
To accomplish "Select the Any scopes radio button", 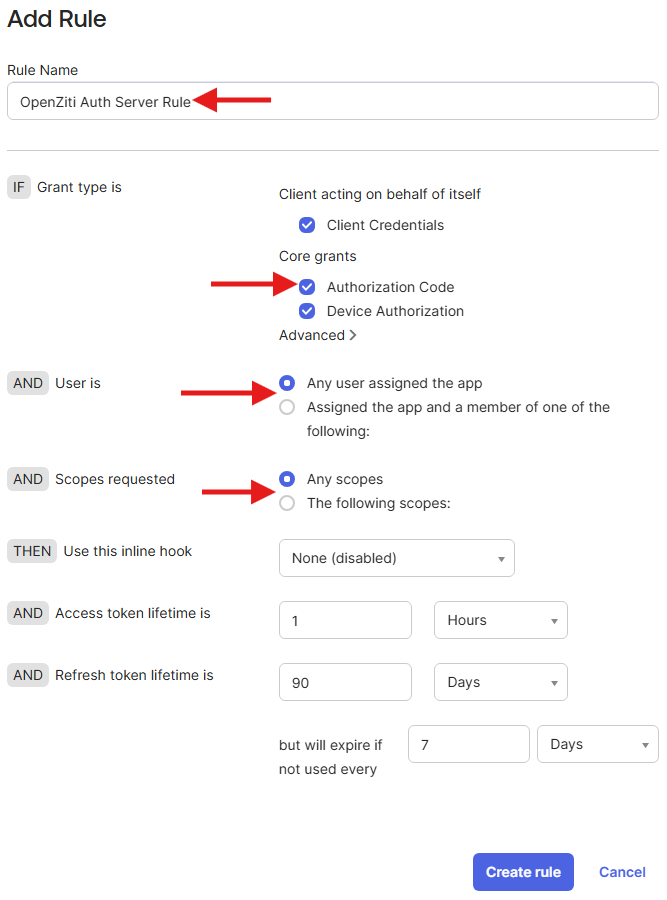I will click(x=287, y=479).
